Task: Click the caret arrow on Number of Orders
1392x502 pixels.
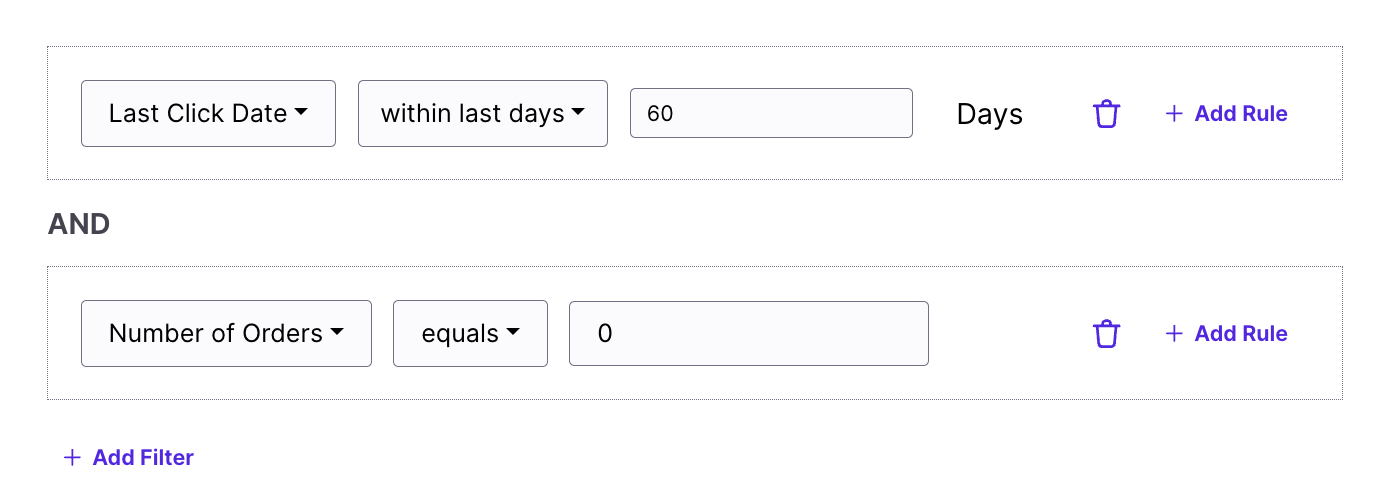Action: 337,333
